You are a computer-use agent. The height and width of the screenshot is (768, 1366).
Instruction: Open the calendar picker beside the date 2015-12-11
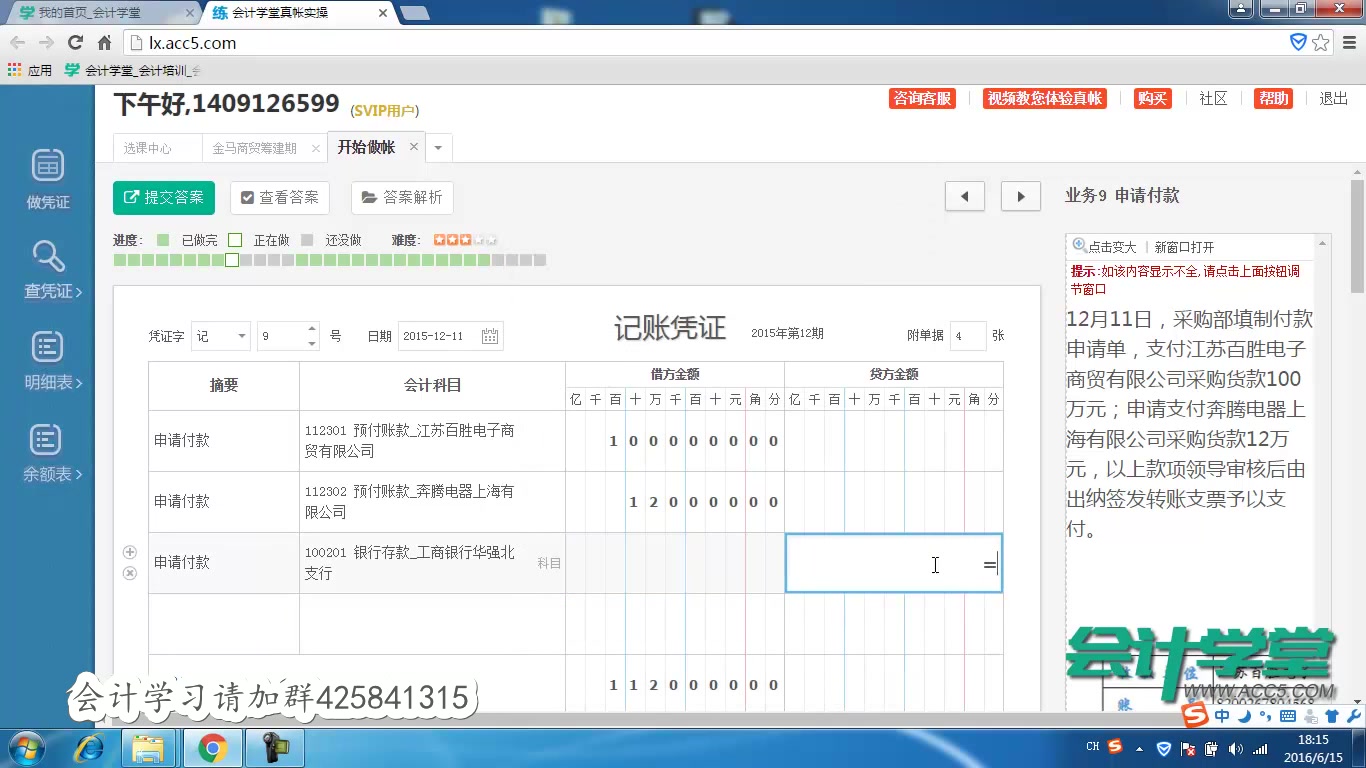click(x=489, y=336)
